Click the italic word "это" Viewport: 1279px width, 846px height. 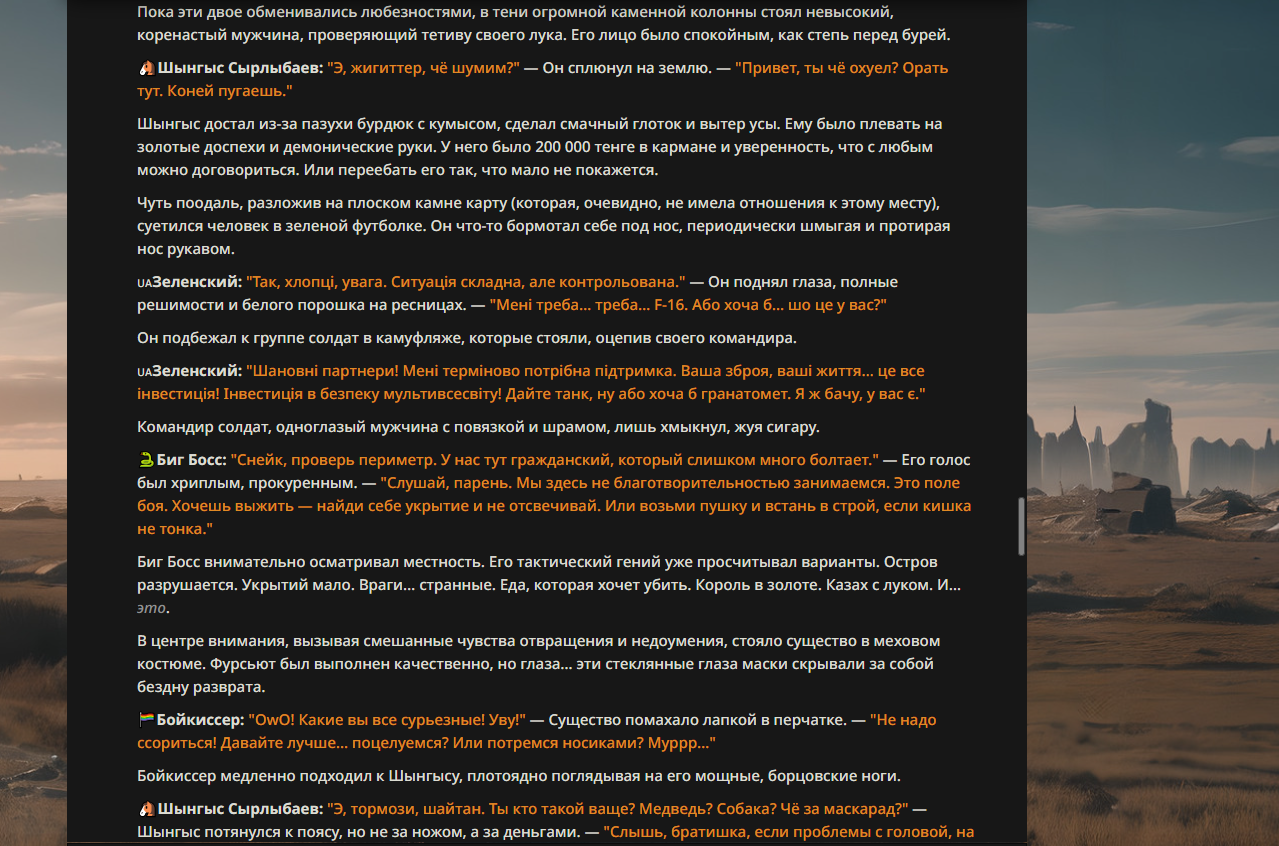point(151,608)
